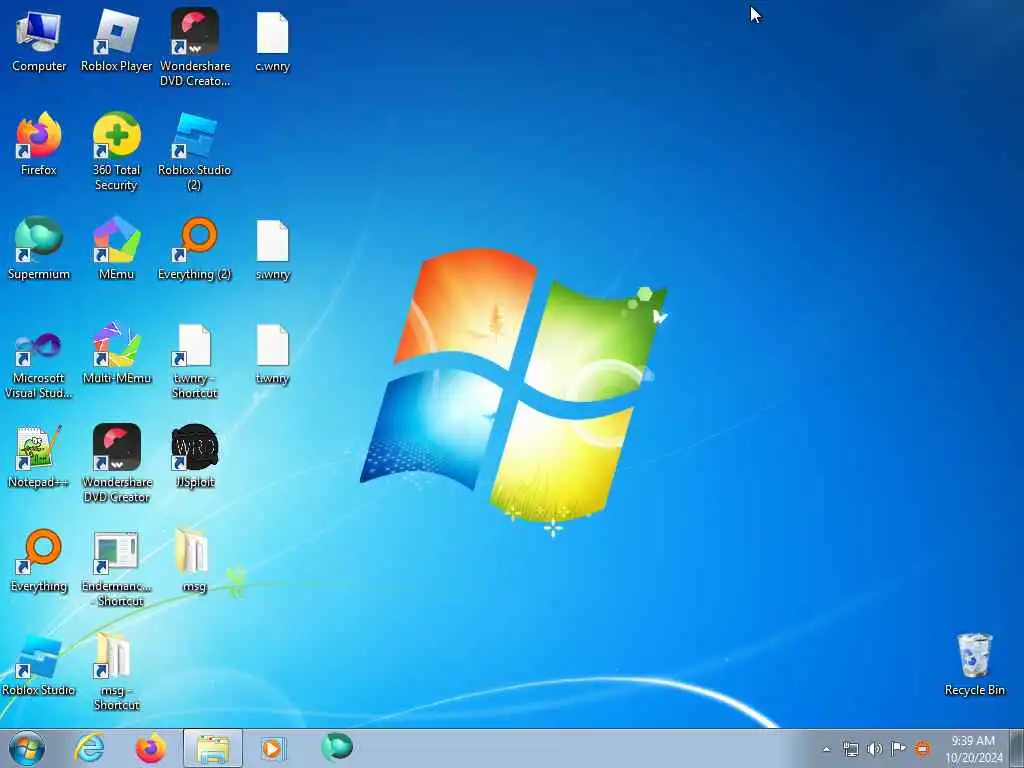1024x768 pixels.
Task: Select the Wondershare DVD Creato... icon
Action: click(195, 47)
